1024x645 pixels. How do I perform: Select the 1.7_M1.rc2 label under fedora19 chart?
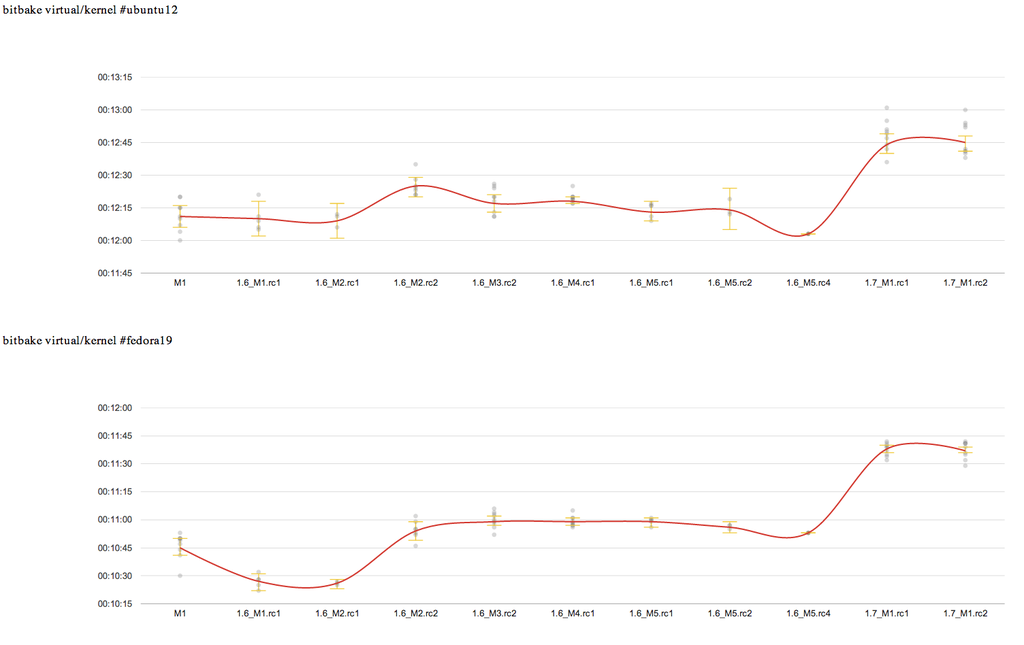pos(965,613)
